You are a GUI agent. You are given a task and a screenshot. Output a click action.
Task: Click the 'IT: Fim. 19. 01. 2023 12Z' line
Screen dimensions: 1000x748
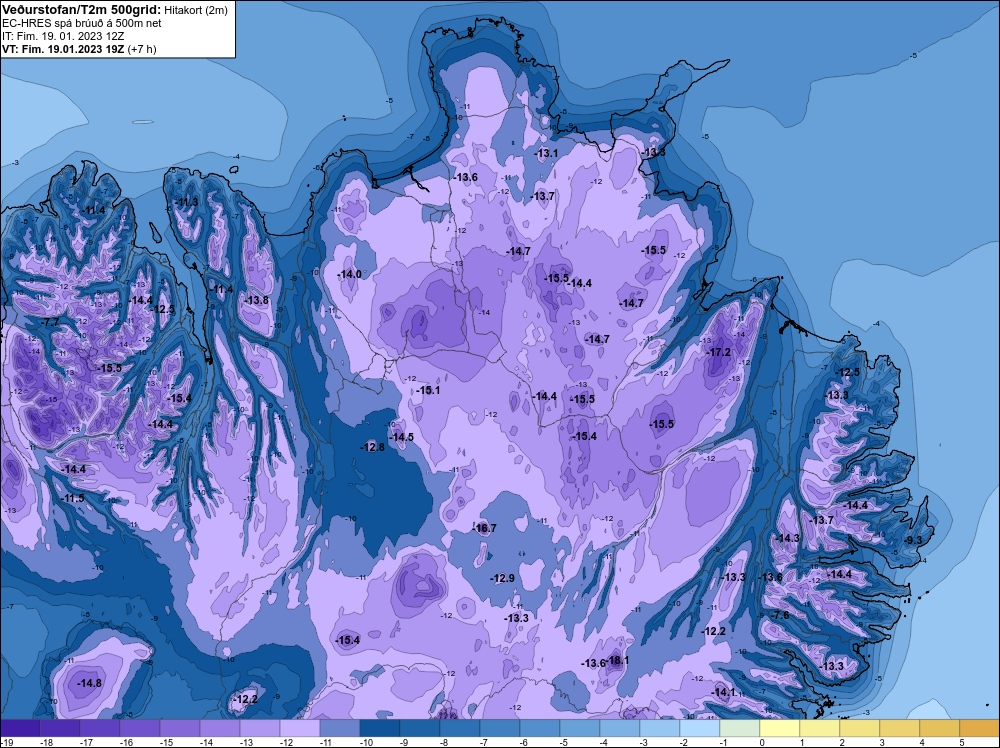tap(63, 36)
